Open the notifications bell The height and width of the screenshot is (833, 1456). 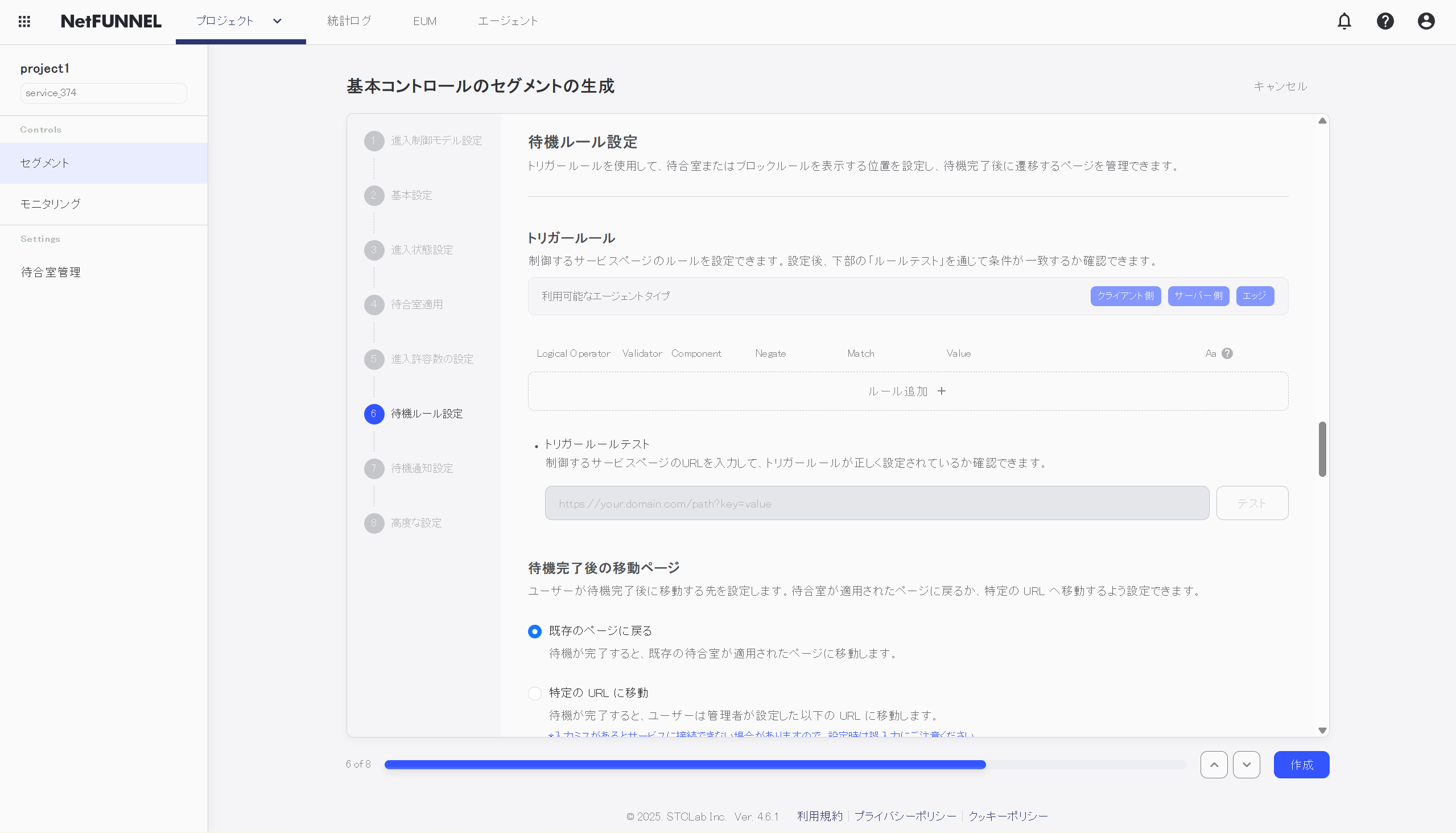(x=1344, y=21)
